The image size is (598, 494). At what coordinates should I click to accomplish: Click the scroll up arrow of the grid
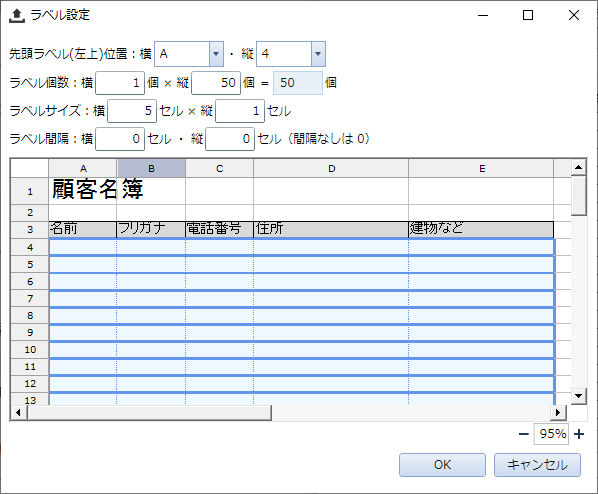pos(579,167)
